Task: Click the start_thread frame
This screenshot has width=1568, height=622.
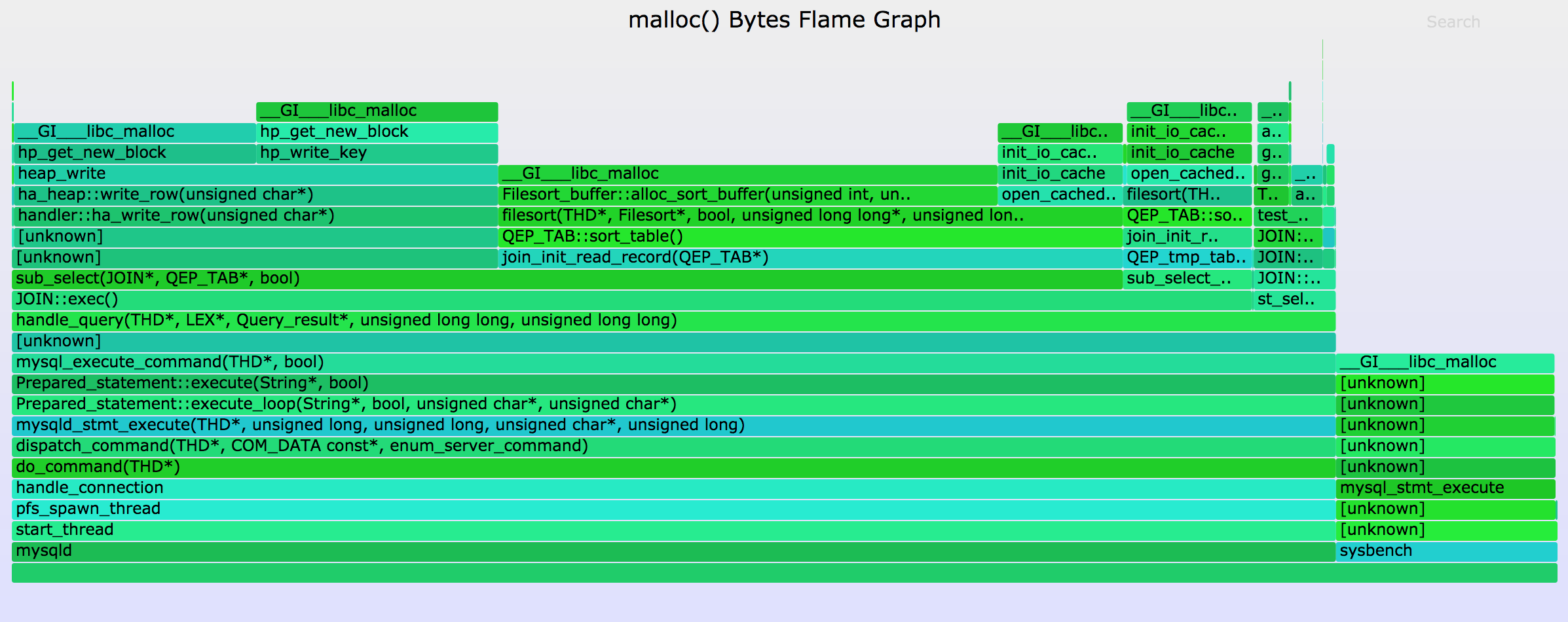Action: pos(673,530)
